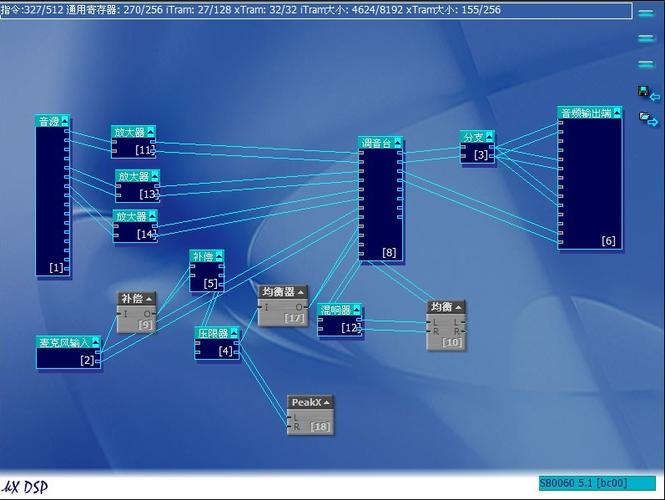Open triangle menu of 麦克风输入 module

(x=96, y=342)
